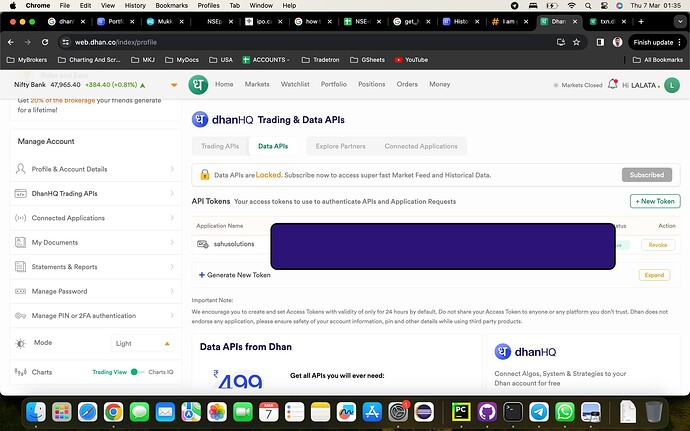The width and height of the screenshot is (690, 431).
Task: Open the notifications bell icon
Action: 613,84
